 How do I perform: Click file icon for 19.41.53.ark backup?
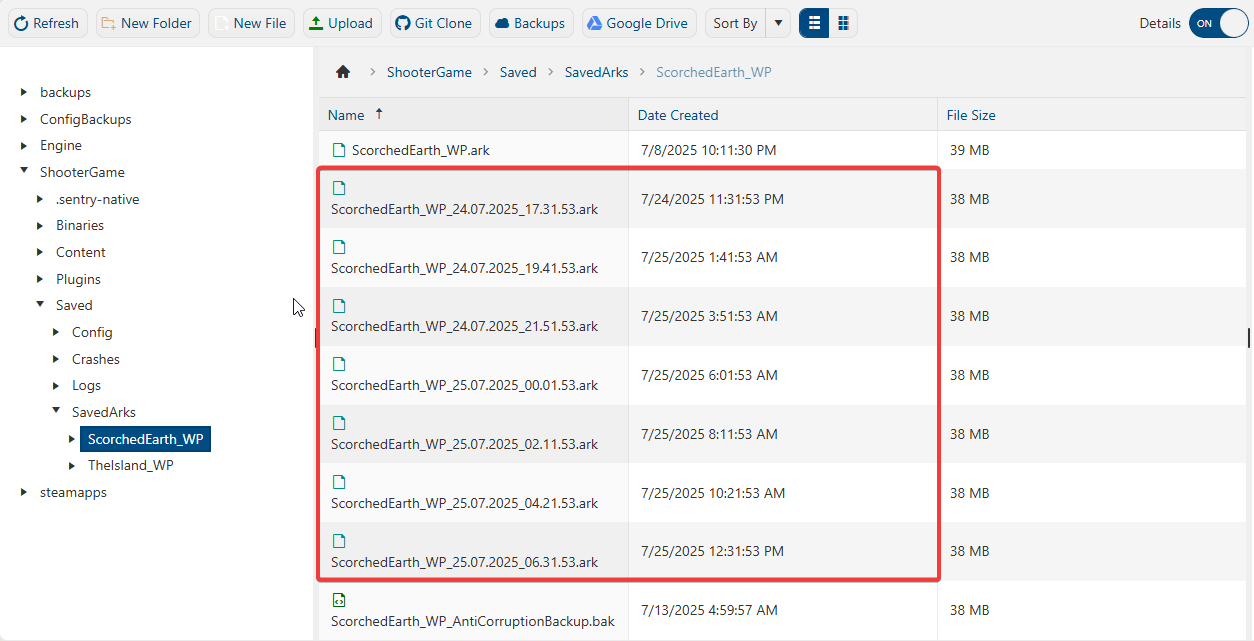338,246
